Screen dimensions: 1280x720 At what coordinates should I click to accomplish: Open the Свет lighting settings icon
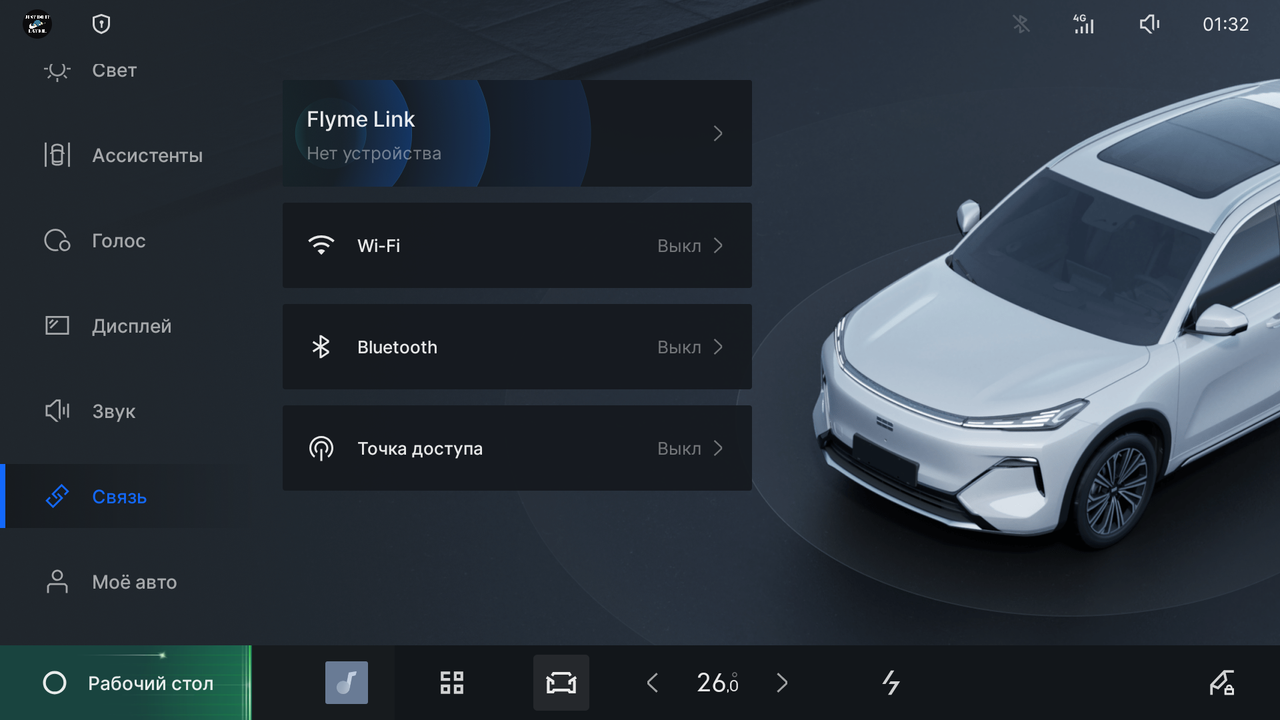[57, 70]
